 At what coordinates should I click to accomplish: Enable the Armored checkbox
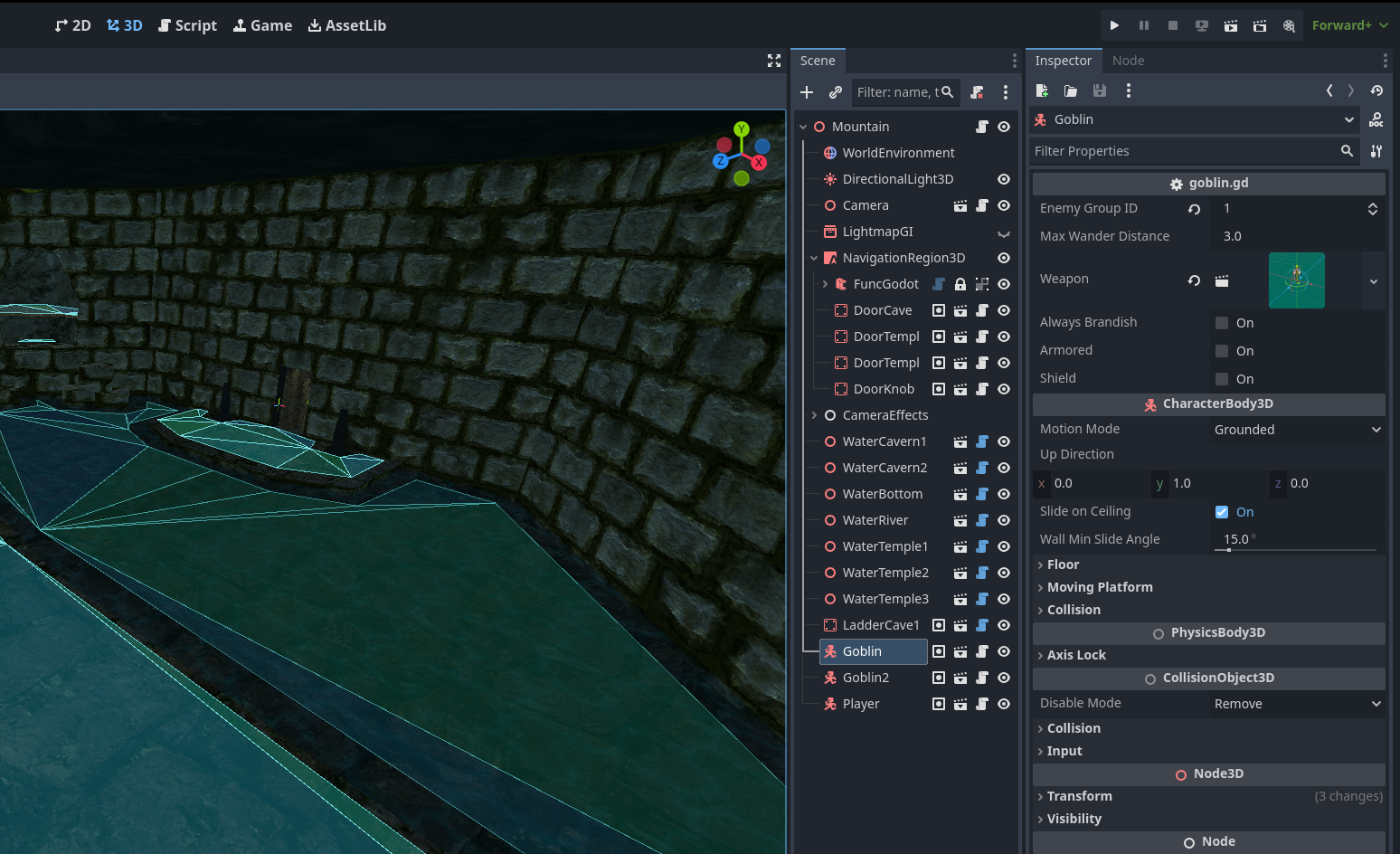coord(1222,351)
